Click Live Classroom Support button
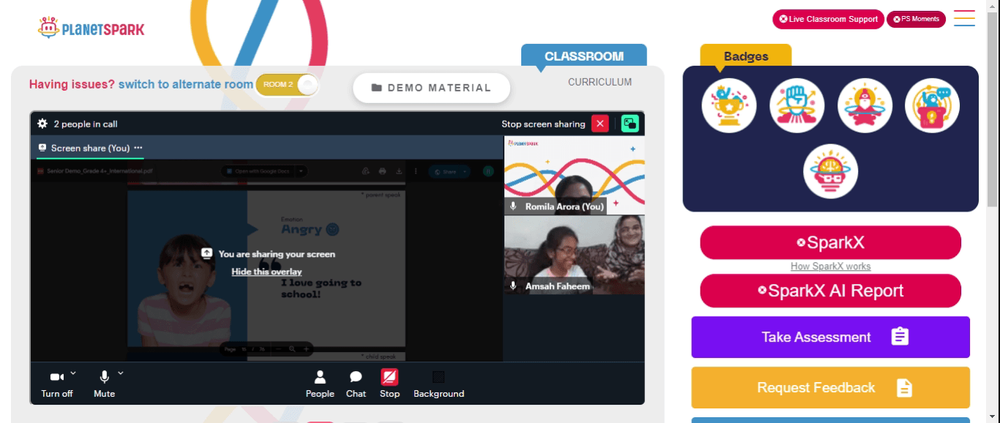Viewport: 1000px width, 423px height. 828,19
